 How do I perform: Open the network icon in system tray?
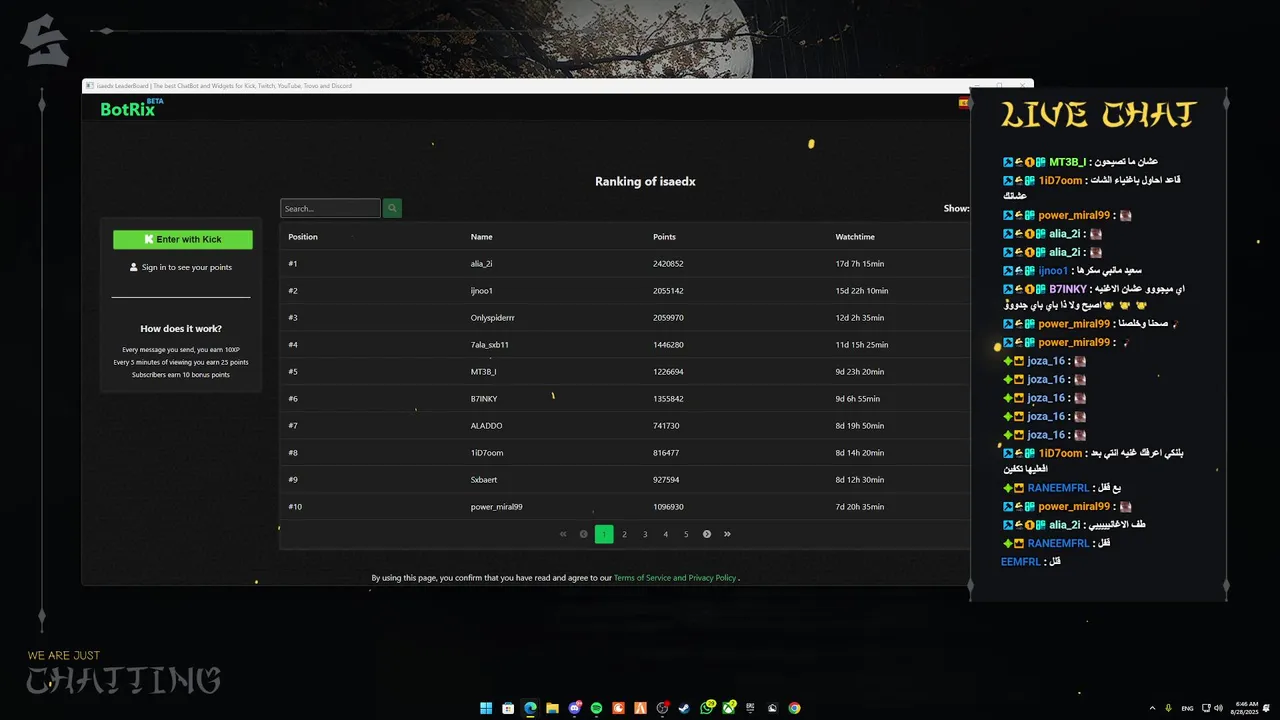point(1206,708)
